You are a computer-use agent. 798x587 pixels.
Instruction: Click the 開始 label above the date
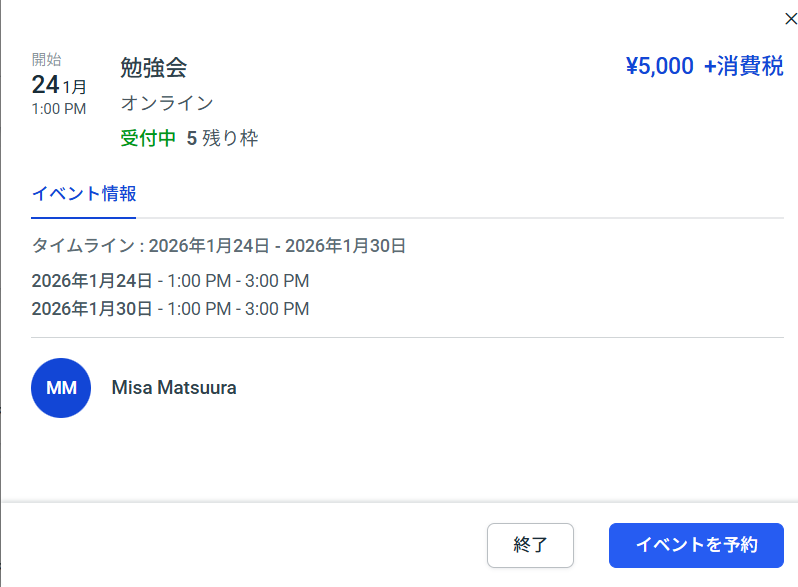coord(46,60)
